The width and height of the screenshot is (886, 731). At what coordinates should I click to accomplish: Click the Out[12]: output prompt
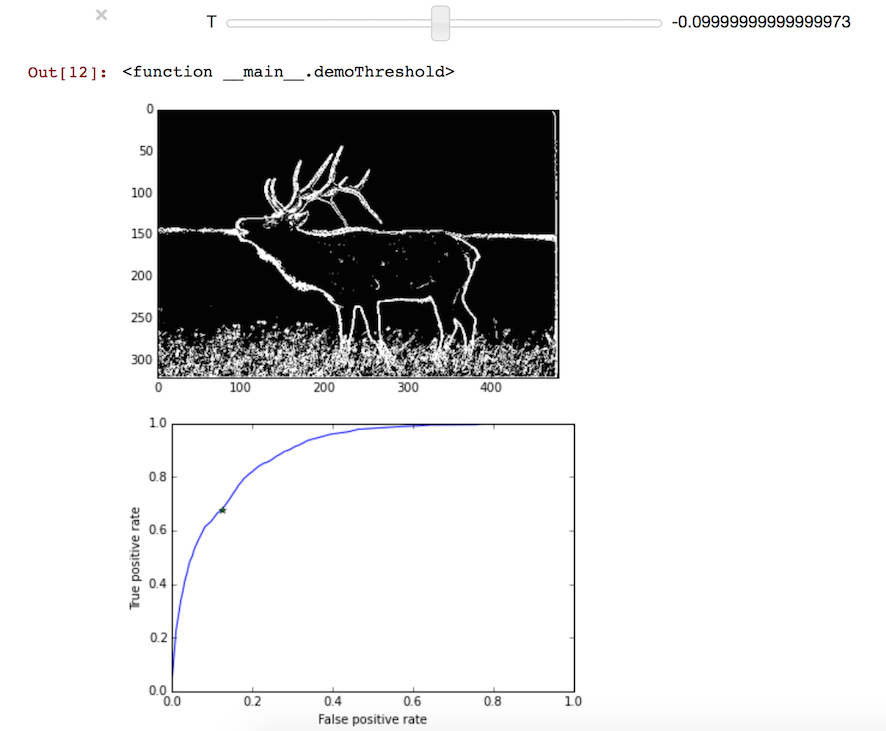[x=67, y=72]
